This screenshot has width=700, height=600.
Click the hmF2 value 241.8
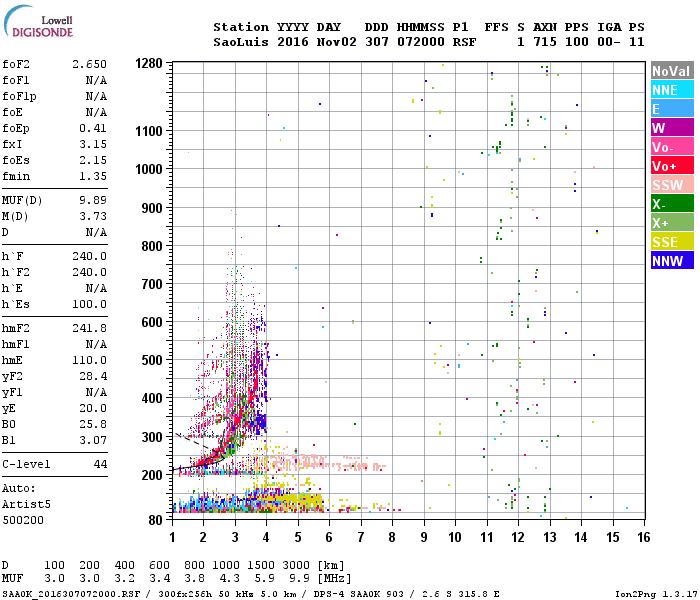click(x=90, y=328)
